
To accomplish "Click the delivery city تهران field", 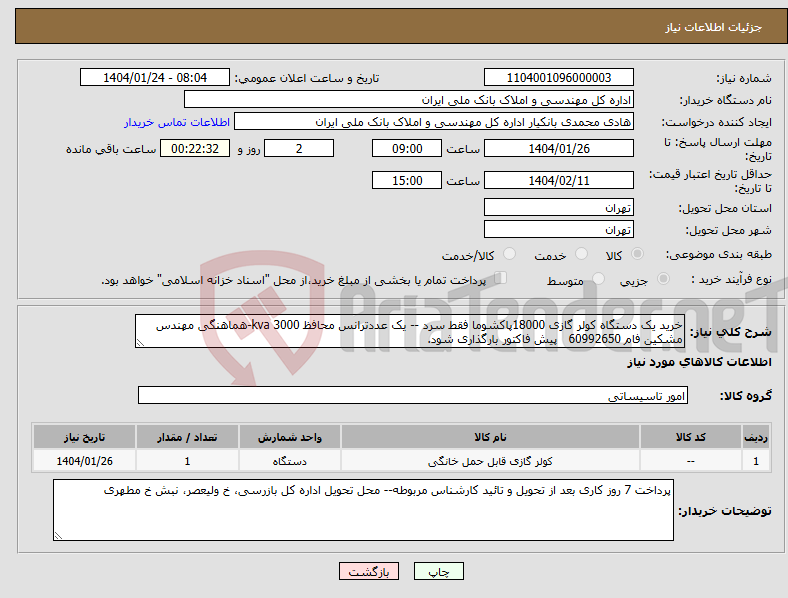I will click(558, 230).
